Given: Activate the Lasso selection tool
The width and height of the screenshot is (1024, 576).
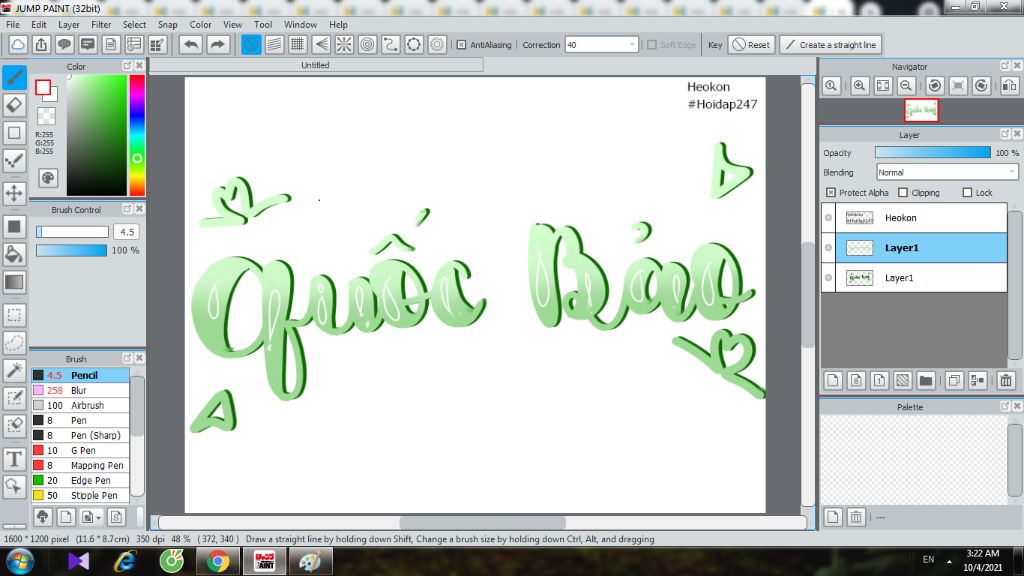Looking at the screenshot, I should (14, 343).
